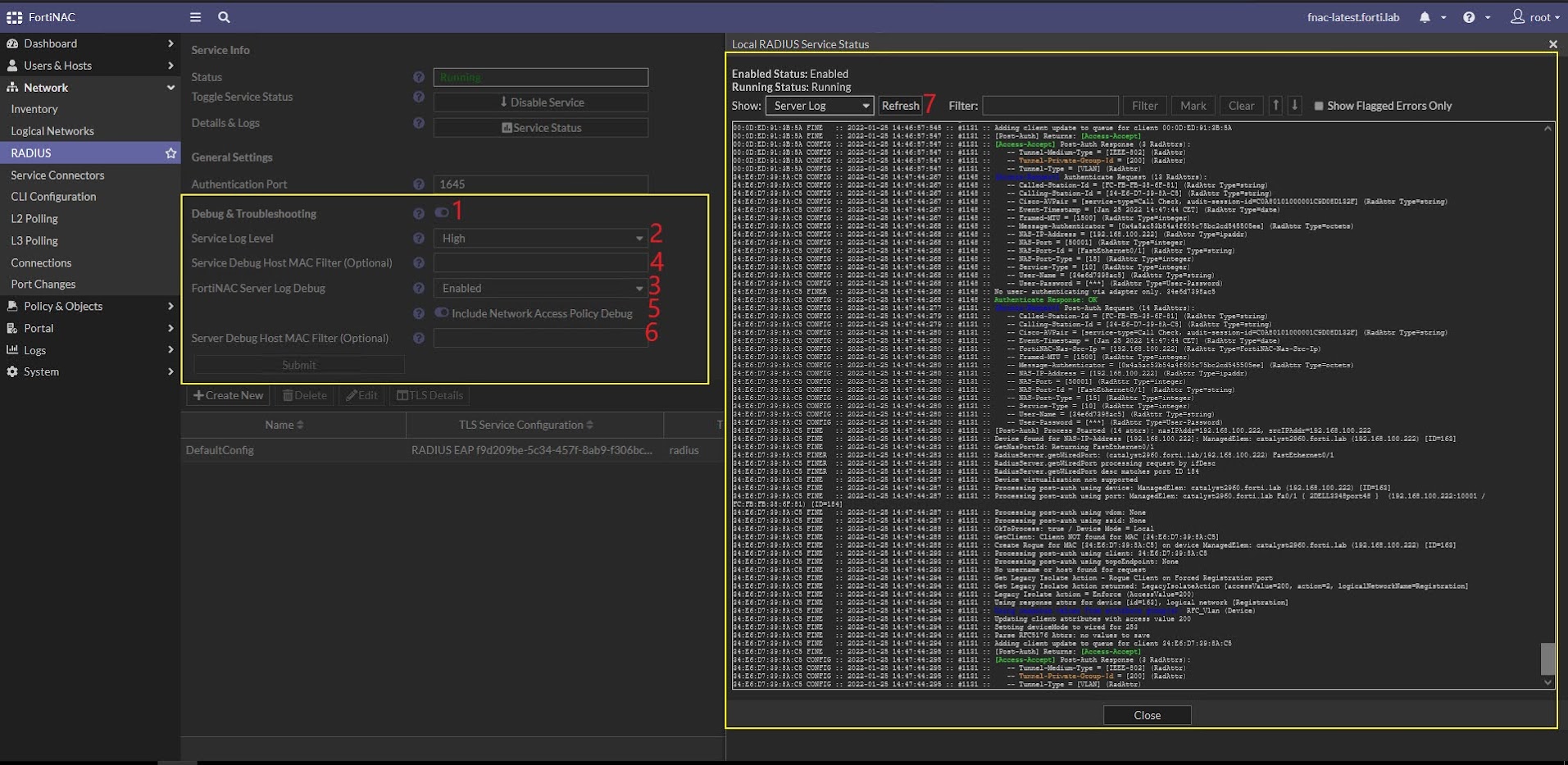1568x765 pixels.
Task: Click the down arrow in log toolbar
Action: 1295,106
